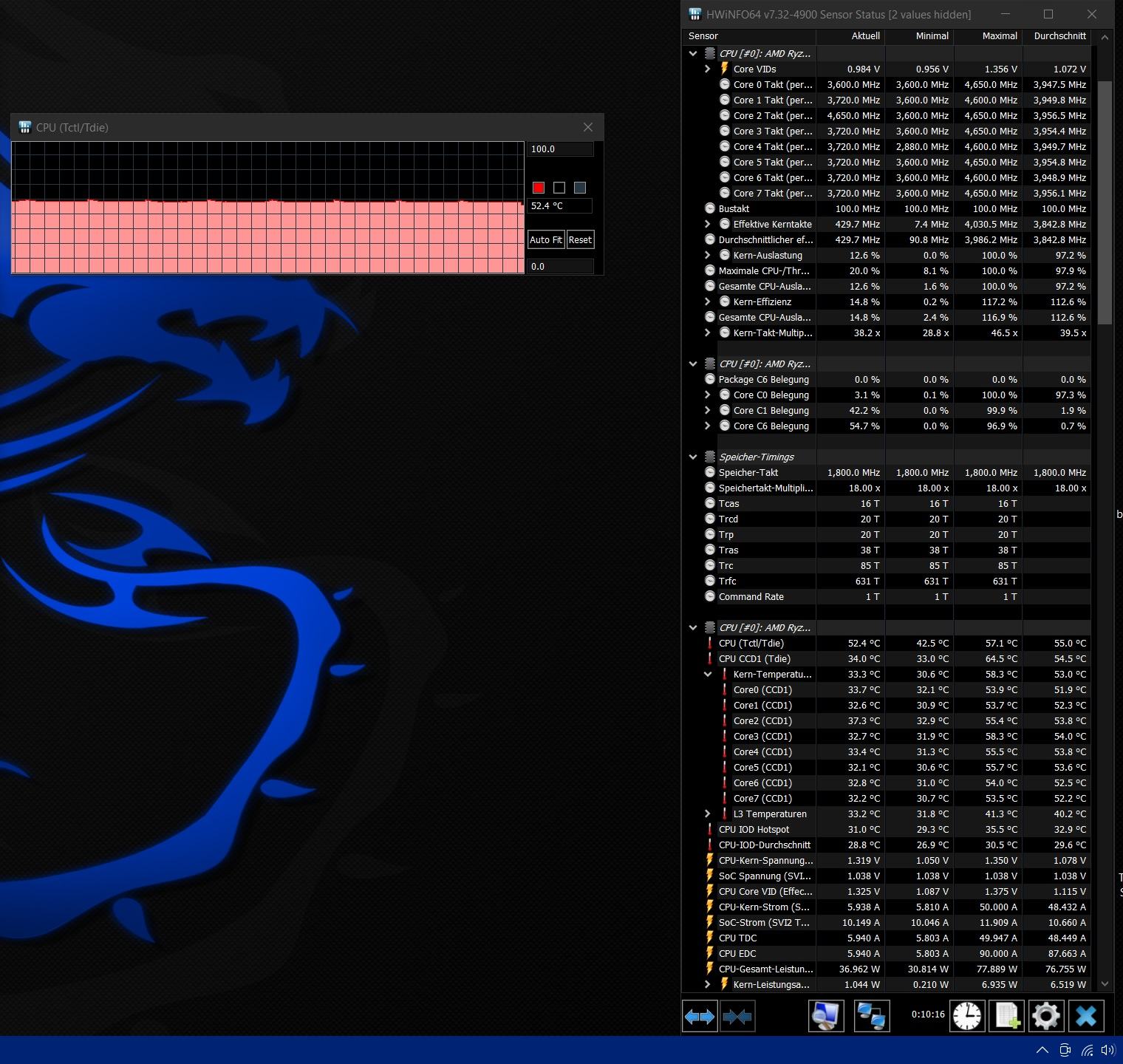Screen dimensions: 1123x1064
Task: Expand the L3 Temperaturen row
Action: 707,814
